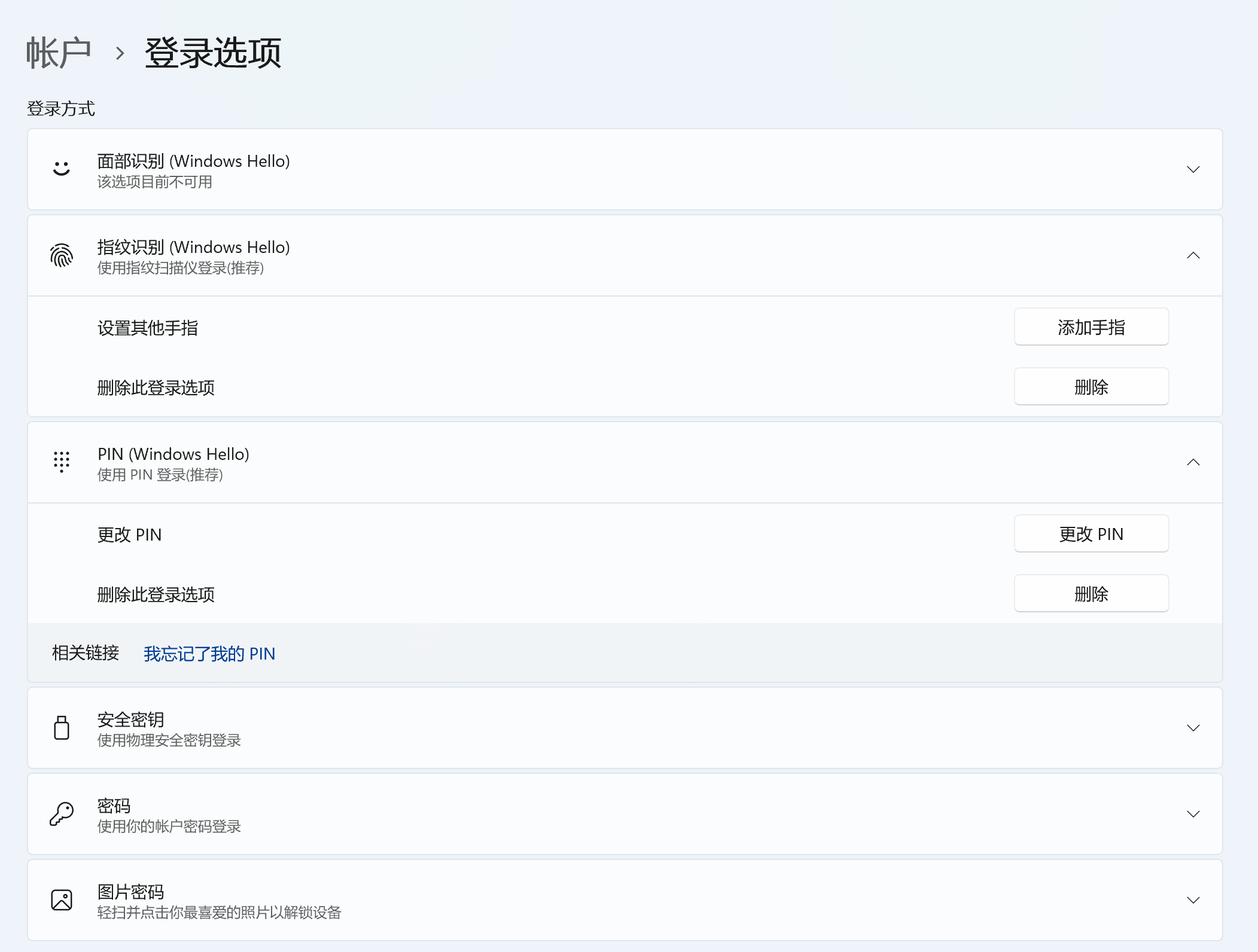This screenshot has width=1258, height=952.
Task: Expand the face recognition (面部识别) section
Action: pos(1193,169)
